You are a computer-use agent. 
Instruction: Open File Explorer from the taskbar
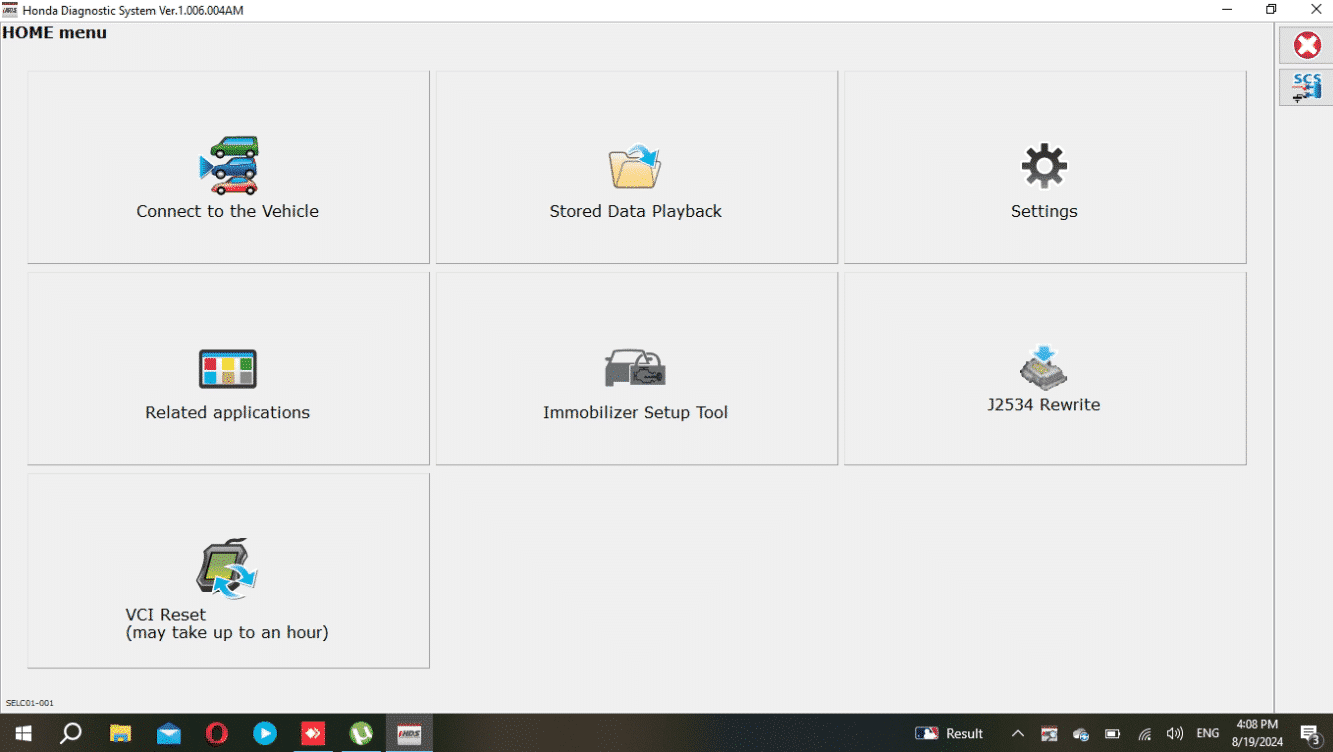[x=120, y=733]
